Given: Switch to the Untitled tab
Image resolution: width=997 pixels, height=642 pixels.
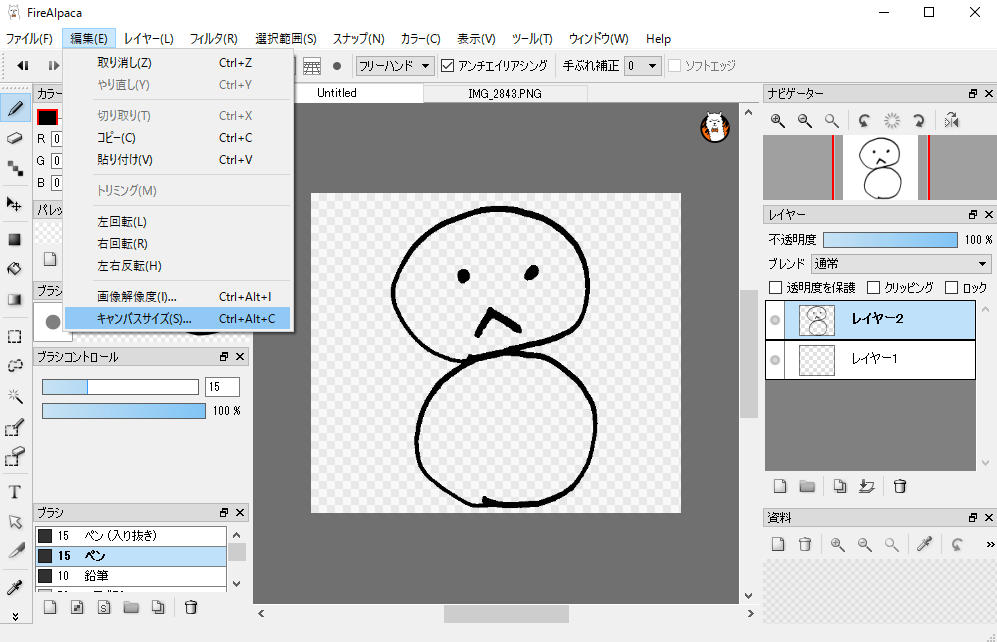Looking at the screenshot, I should tap(337, 93).
